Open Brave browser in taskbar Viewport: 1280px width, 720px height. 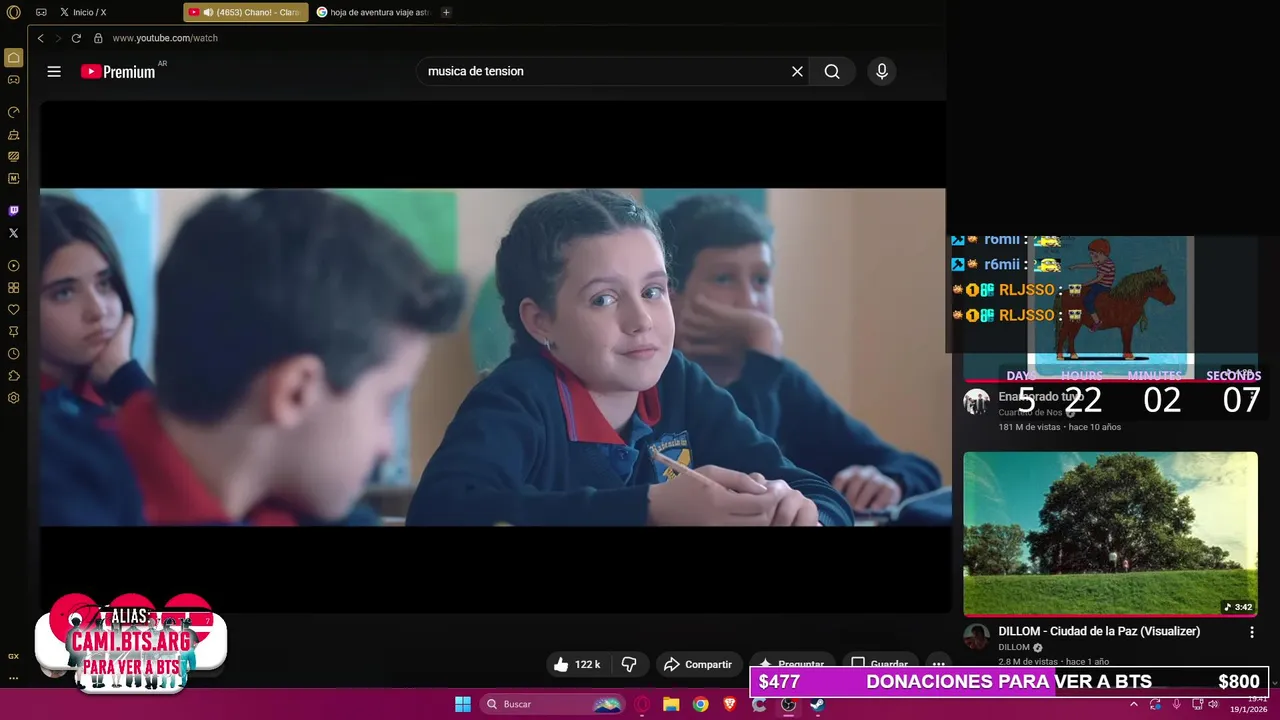point(729,704)
